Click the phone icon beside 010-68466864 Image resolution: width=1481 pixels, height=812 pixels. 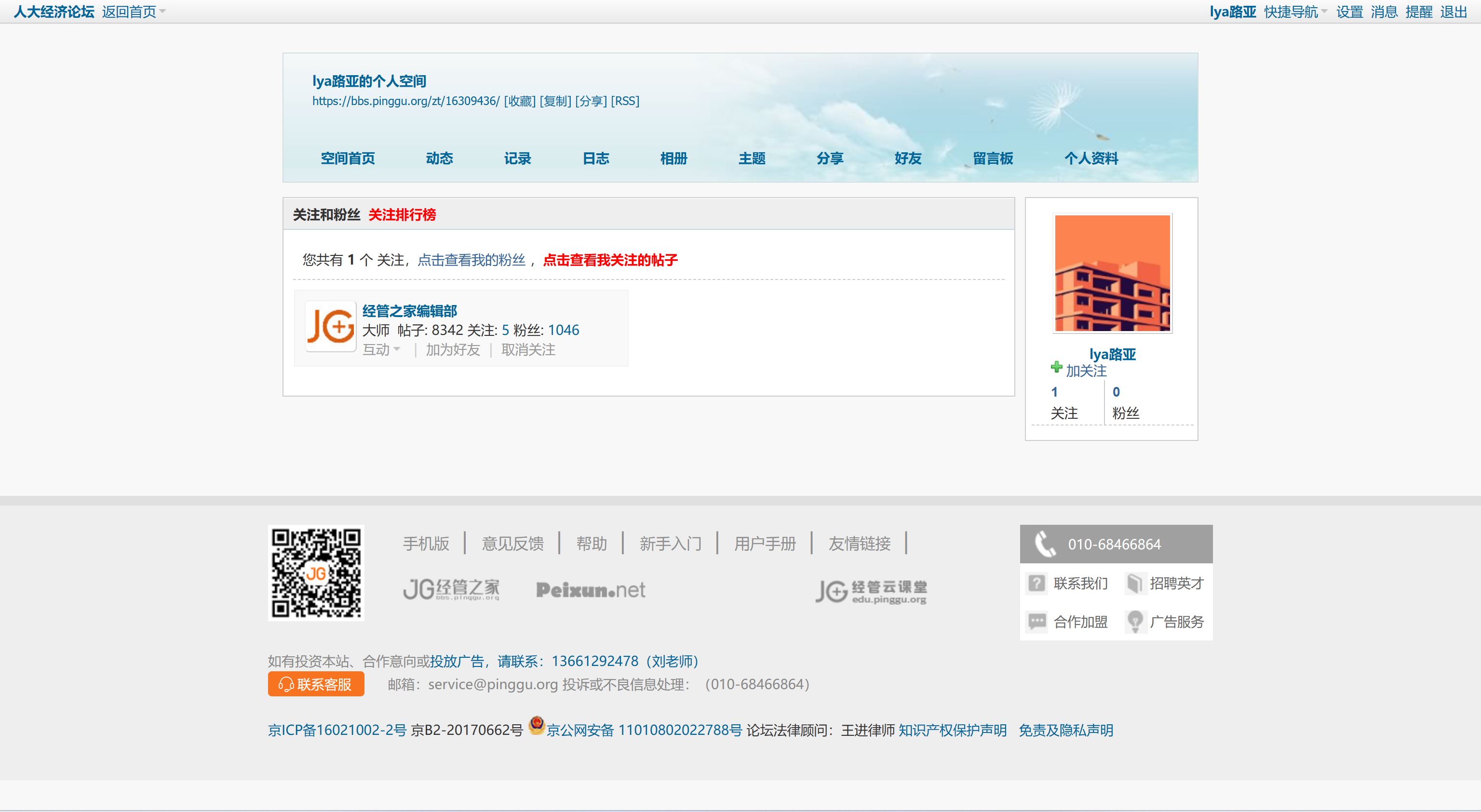[x=1045, y=544]
